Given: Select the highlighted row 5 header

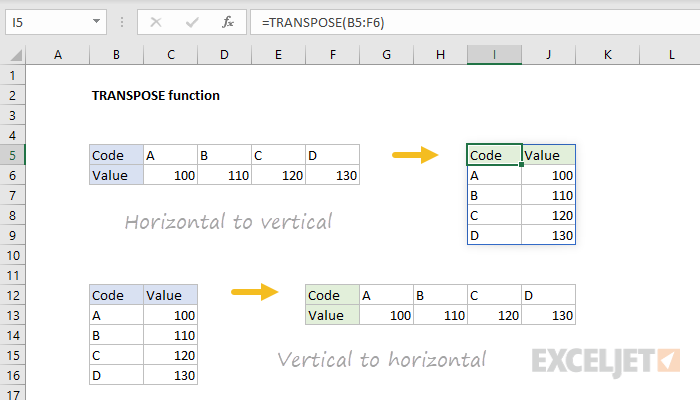Looking at the screenshot, I should pos(12,155).
